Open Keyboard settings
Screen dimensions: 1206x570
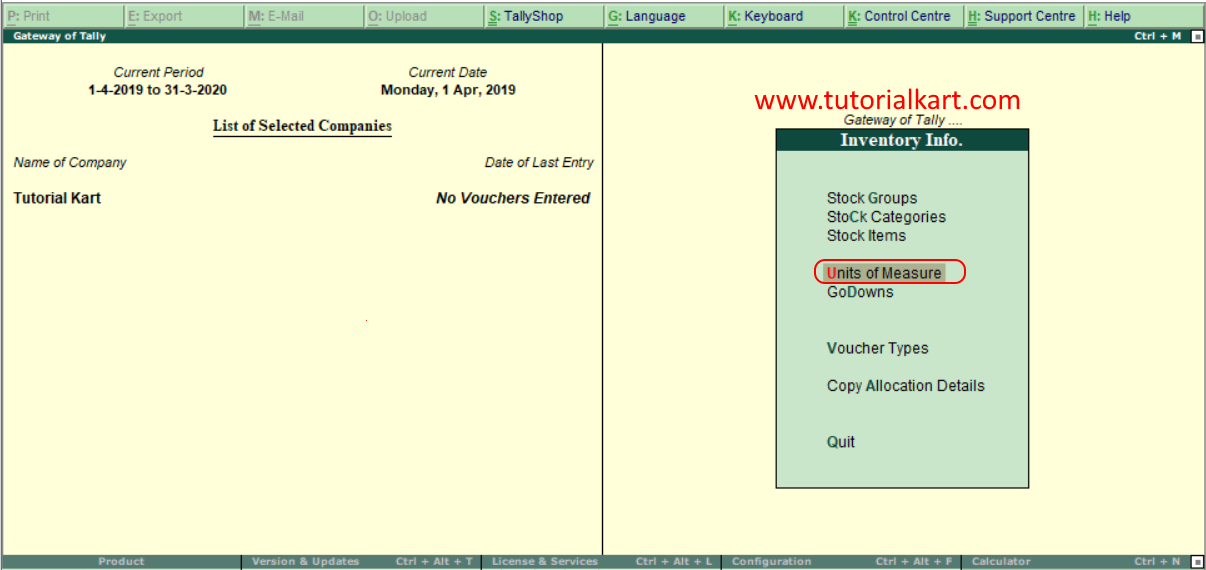pos(784,16)
